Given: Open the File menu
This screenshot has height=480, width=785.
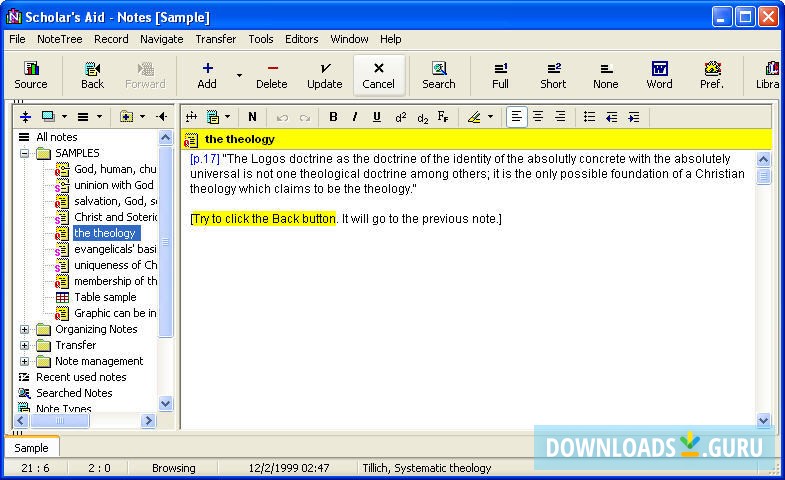Looking at the screenshot, I should (x=17, y=39).
